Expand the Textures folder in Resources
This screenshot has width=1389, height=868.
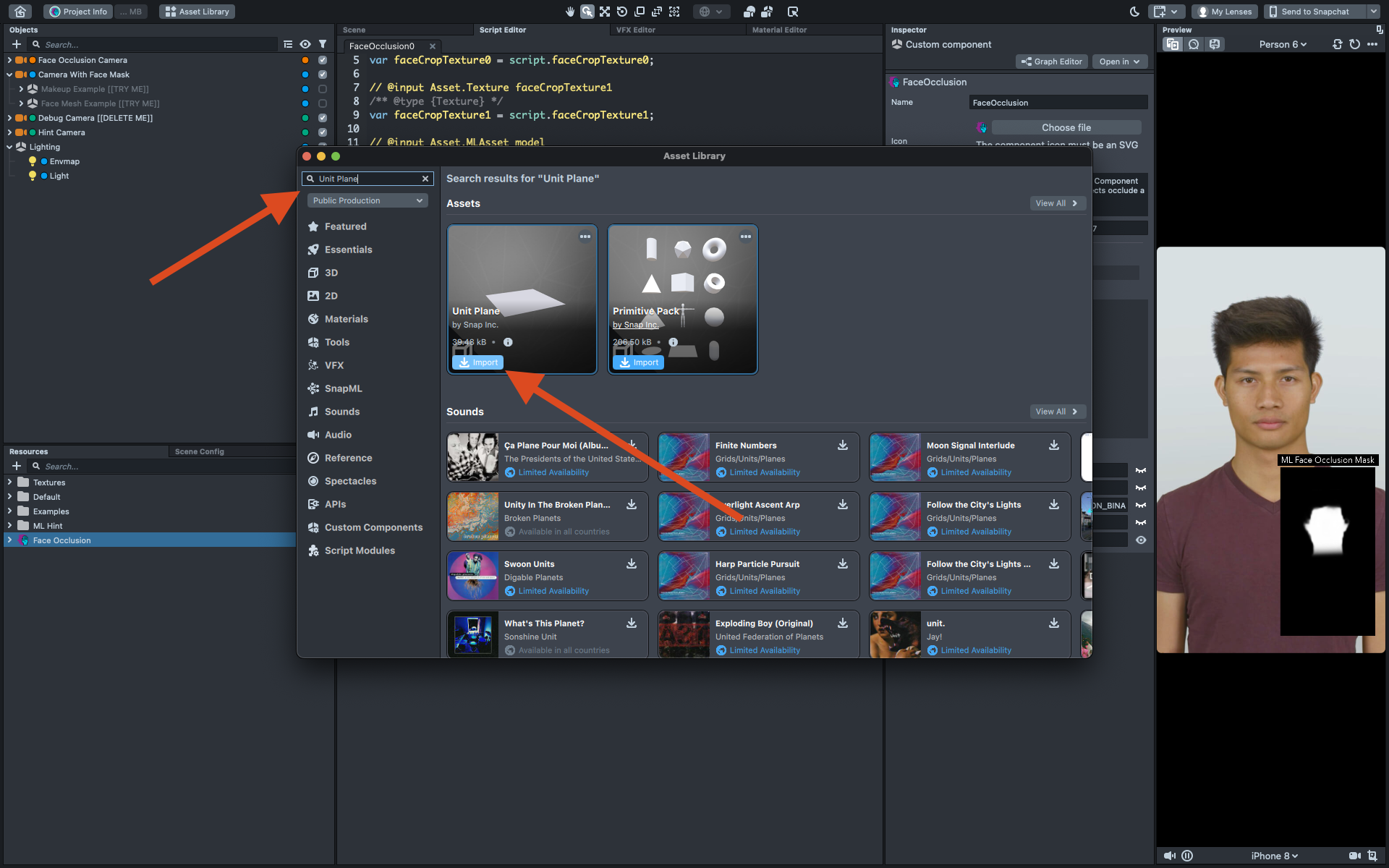[9, 482]
